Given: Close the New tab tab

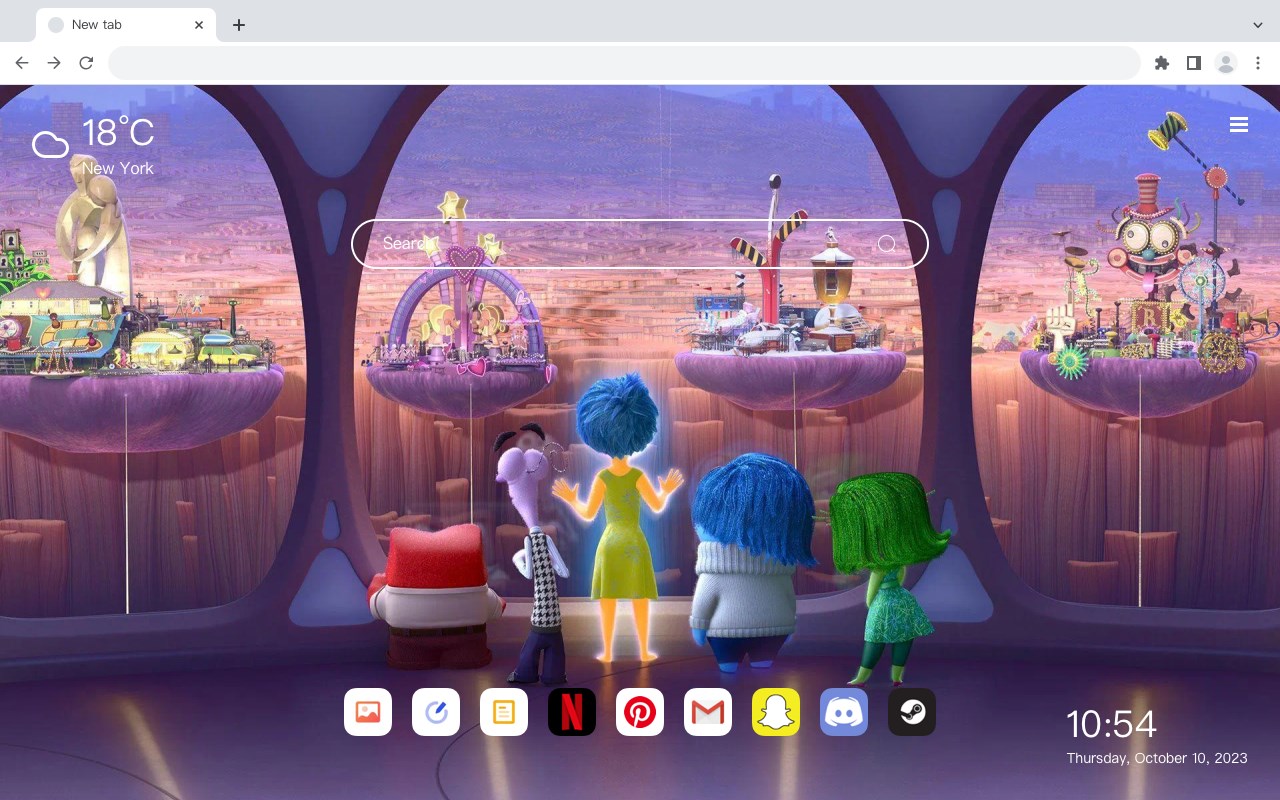Looking at the screenshot, I should (199, 25).
